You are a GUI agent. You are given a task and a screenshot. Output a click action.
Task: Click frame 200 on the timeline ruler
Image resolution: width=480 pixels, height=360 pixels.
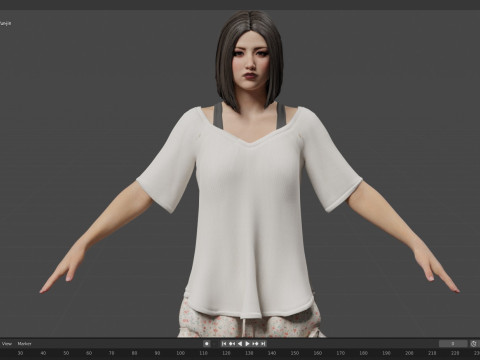click(x=409, y=353)
